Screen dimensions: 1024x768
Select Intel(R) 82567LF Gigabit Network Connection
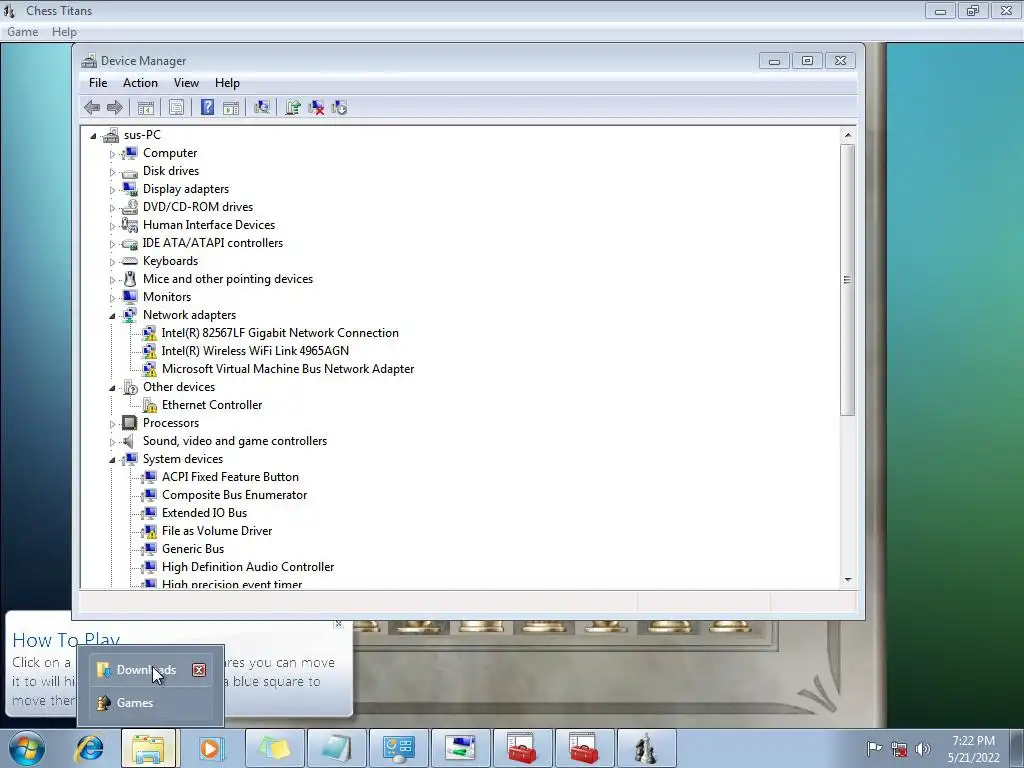280,333
